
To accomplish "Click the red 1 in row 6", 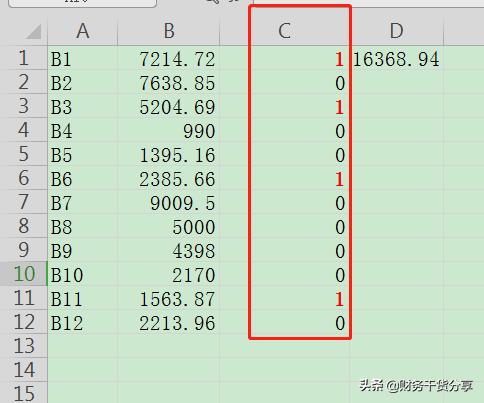I will click(x=339, y=179).
